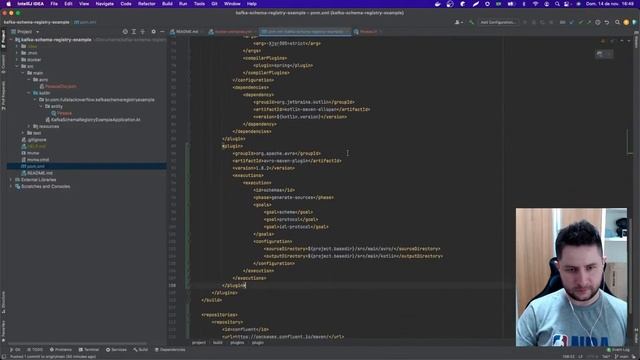Hide the Project tool window
This screenshot has width=640, height=360.
click(162, 31)
